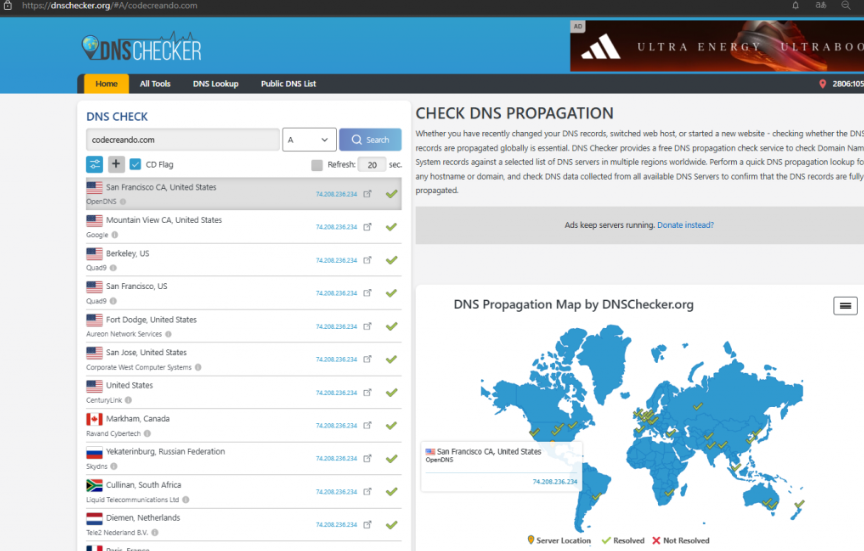Click the DNSChecker logo

141,47
